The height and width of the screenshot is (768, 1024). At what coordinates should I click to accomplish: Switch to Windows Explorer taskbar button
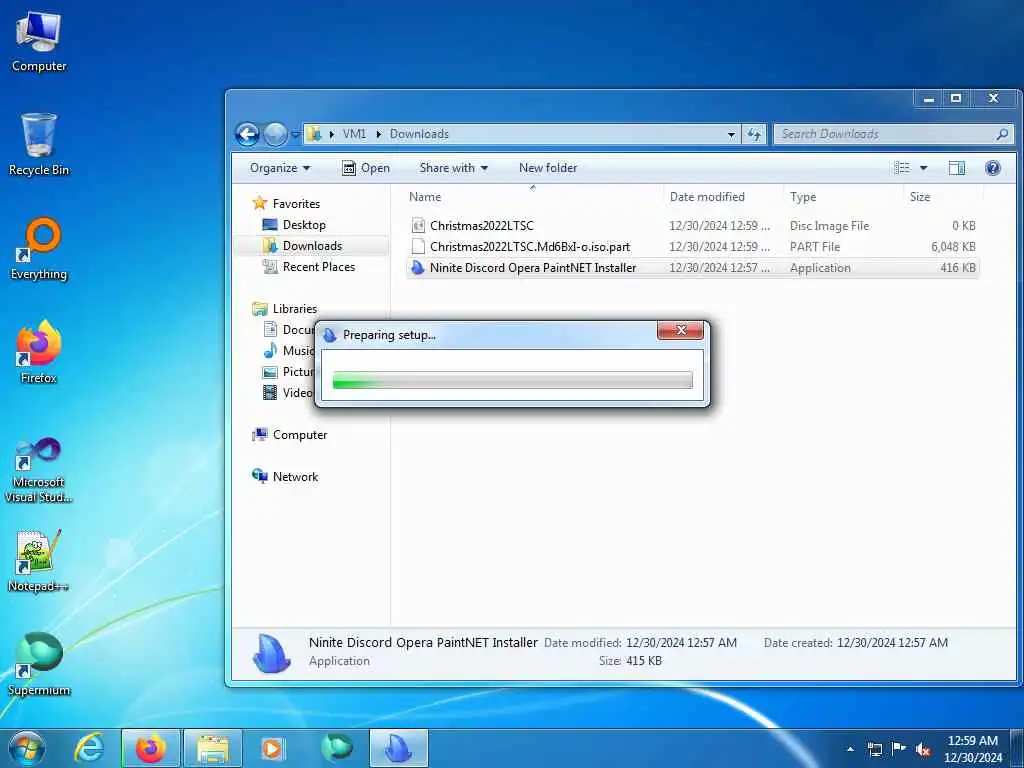213,748
